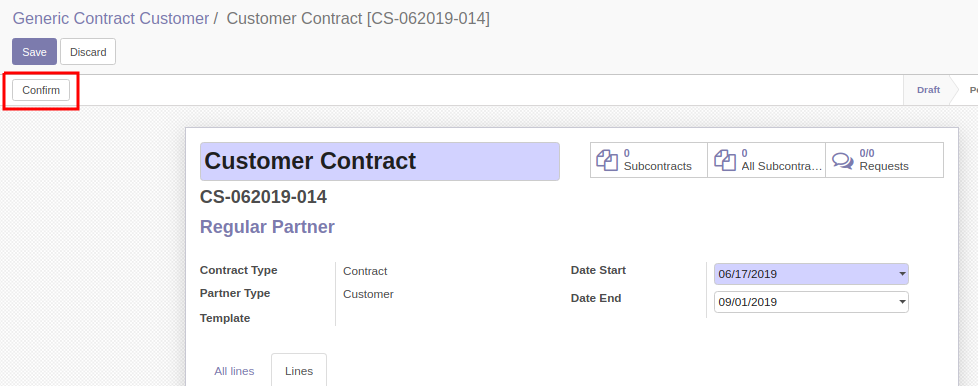The image size is (978, 386).
Task: Click the Contract Type value Contract
Action: pyautogui.click(x=366, y=271)
